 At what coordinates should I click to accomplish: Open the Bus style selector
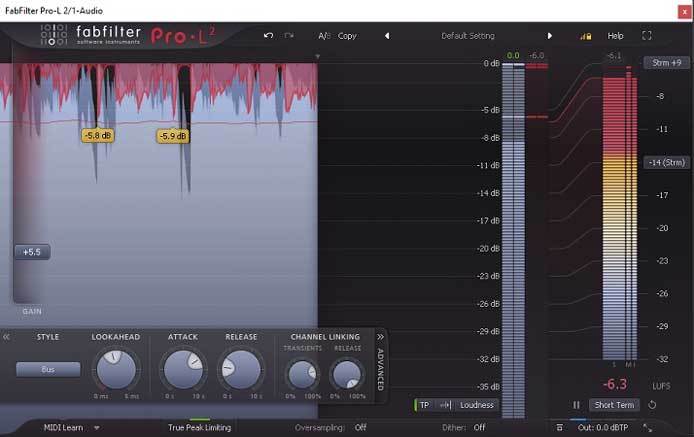(48, 369)
